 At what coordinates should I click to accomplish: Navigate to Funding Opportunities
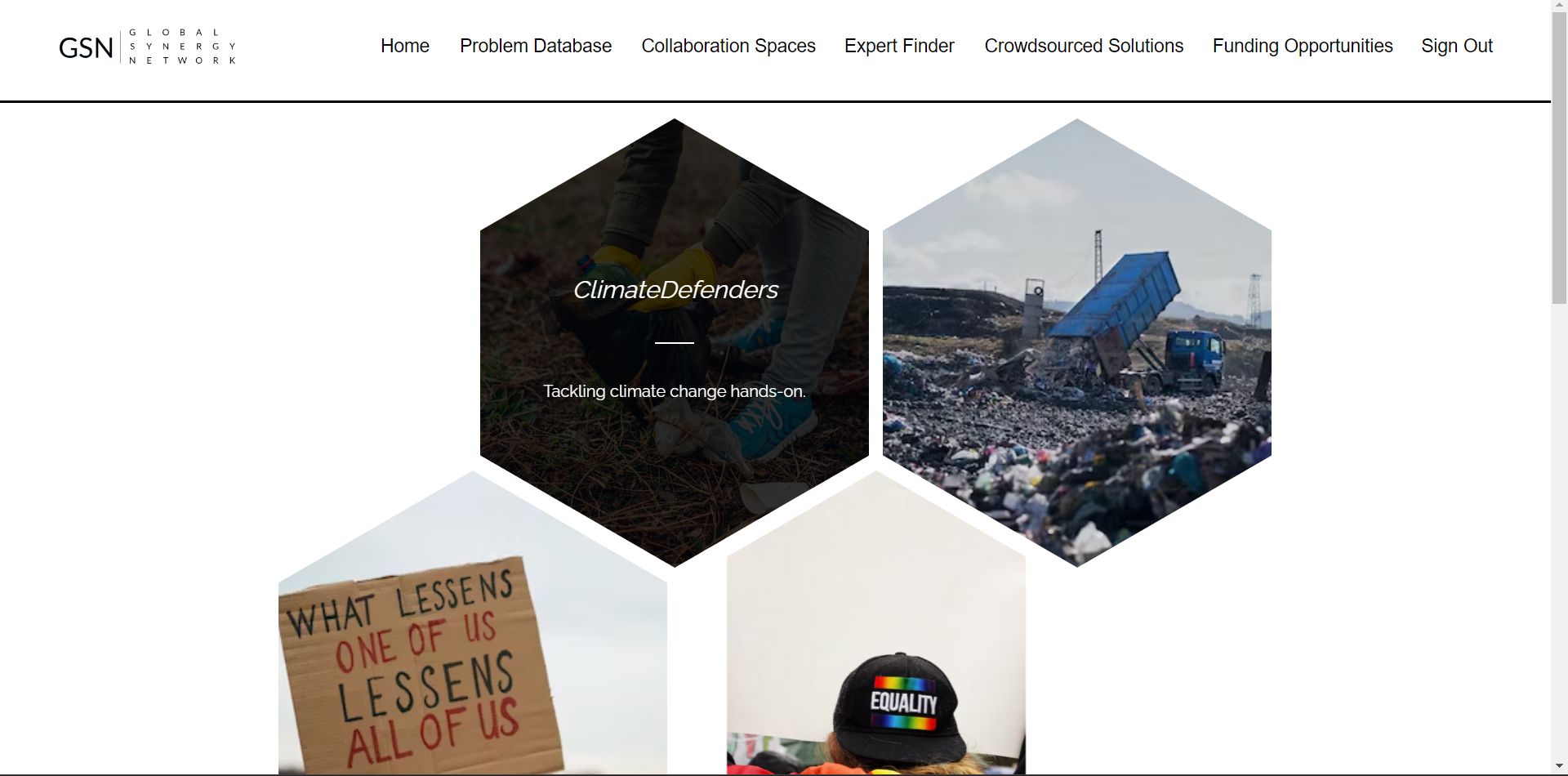coord(1303,46)
